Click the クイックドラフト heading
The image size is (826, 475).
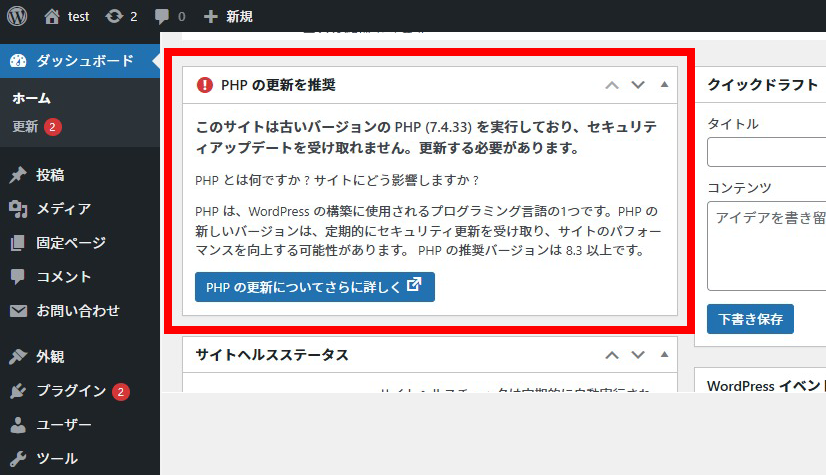tap(763, 85)
